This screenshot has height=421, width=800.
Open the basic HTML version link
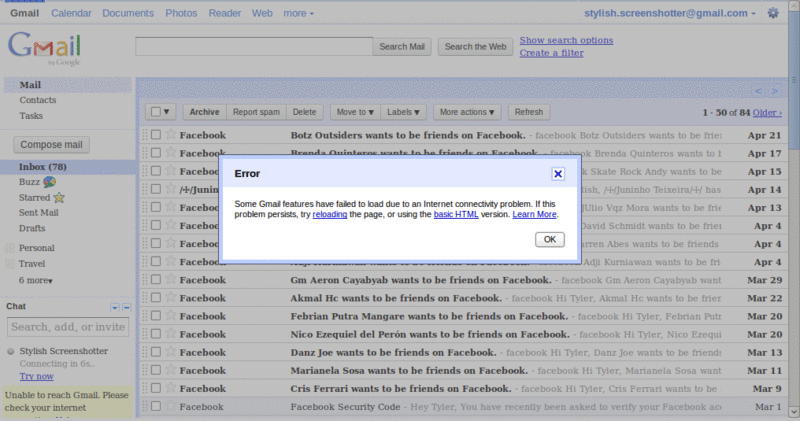pos(456,214)
